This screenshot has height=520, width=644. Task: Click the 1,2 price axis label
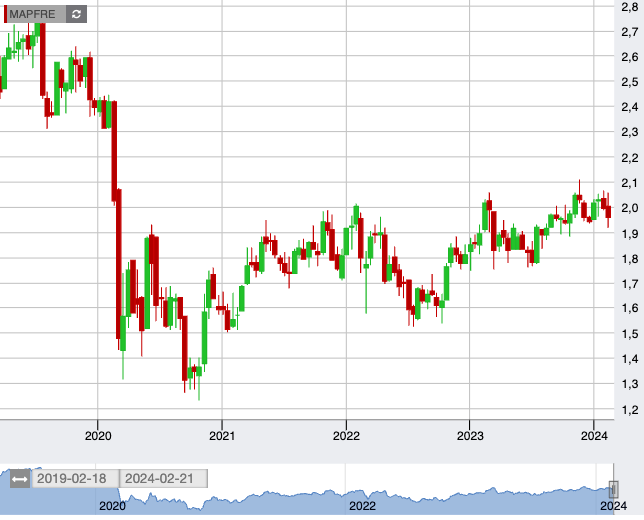pos(630,410)
